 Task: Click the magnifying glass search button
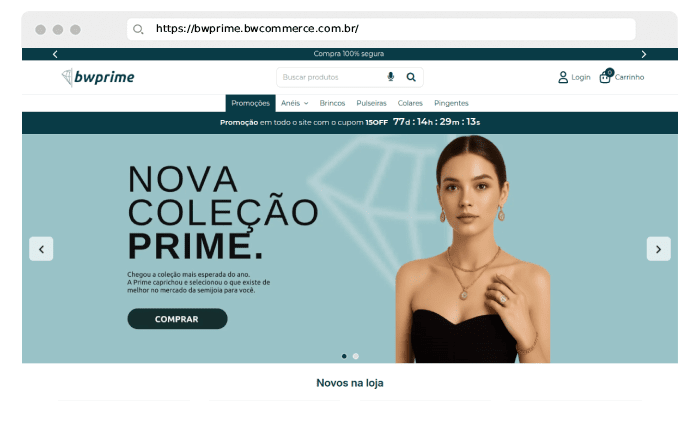point(411,77)
